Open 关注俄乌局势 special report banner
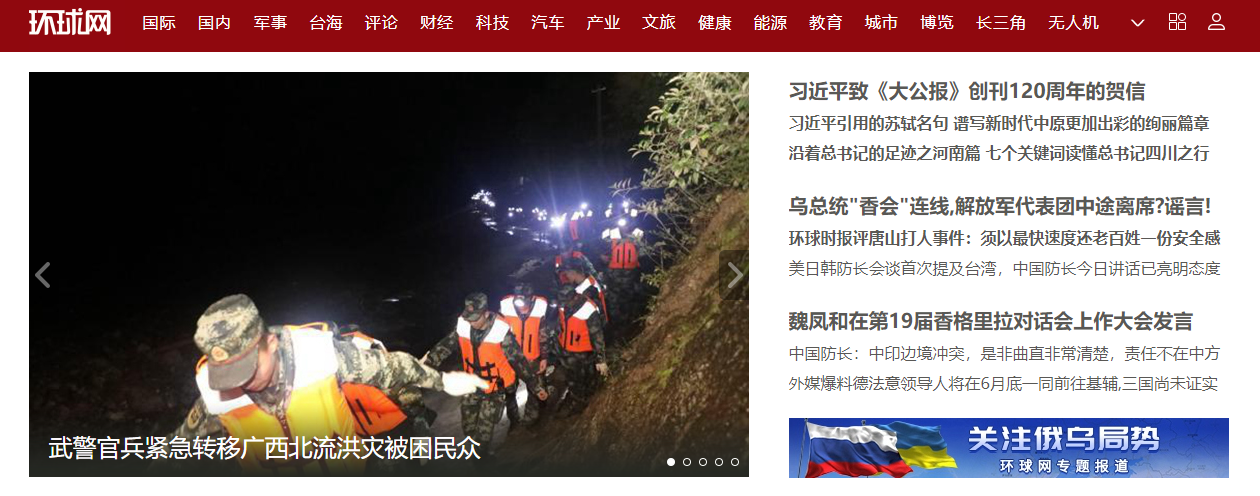This screenshot has width=1260, height=496. (x=1009, y=447)
